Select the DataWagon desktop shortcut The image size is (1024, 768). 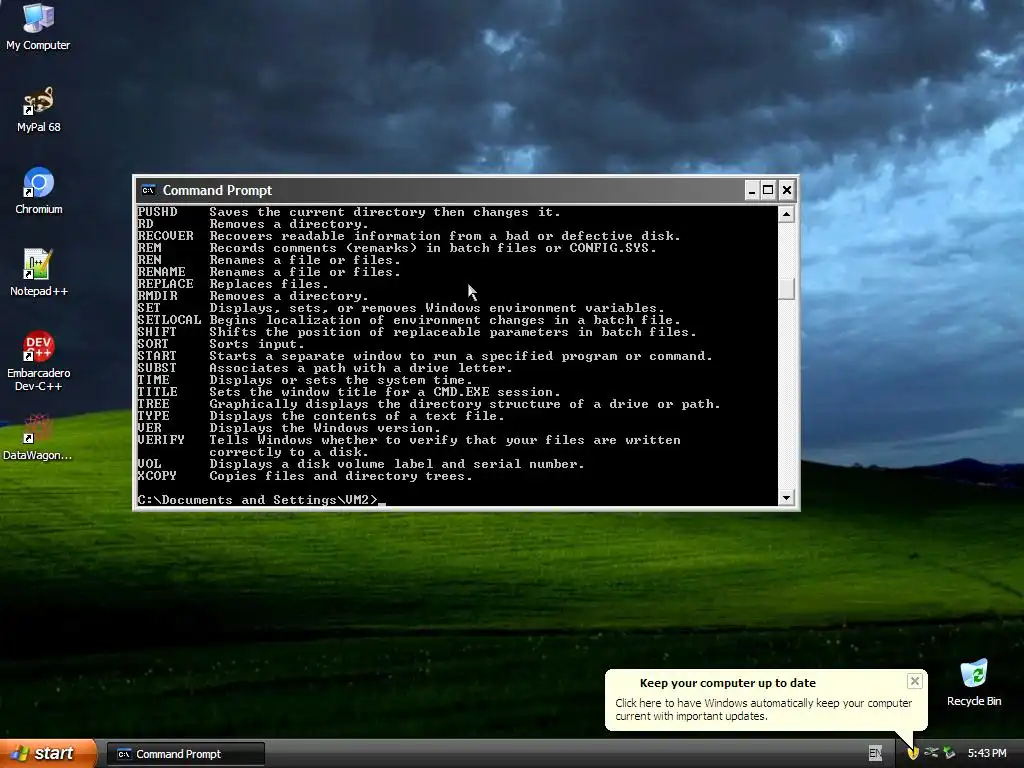[38, 437]
